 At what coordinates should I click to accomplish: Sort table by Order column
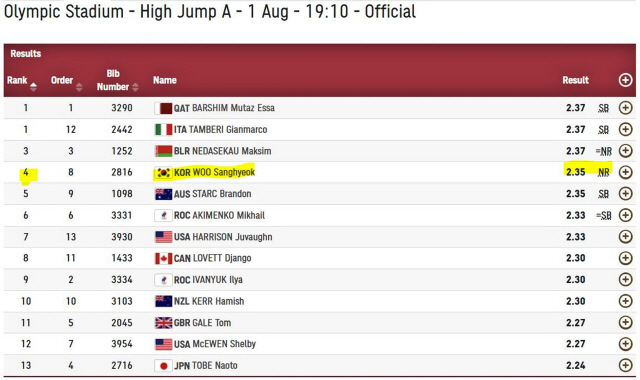pyautogui.click(x=67, y=81)
